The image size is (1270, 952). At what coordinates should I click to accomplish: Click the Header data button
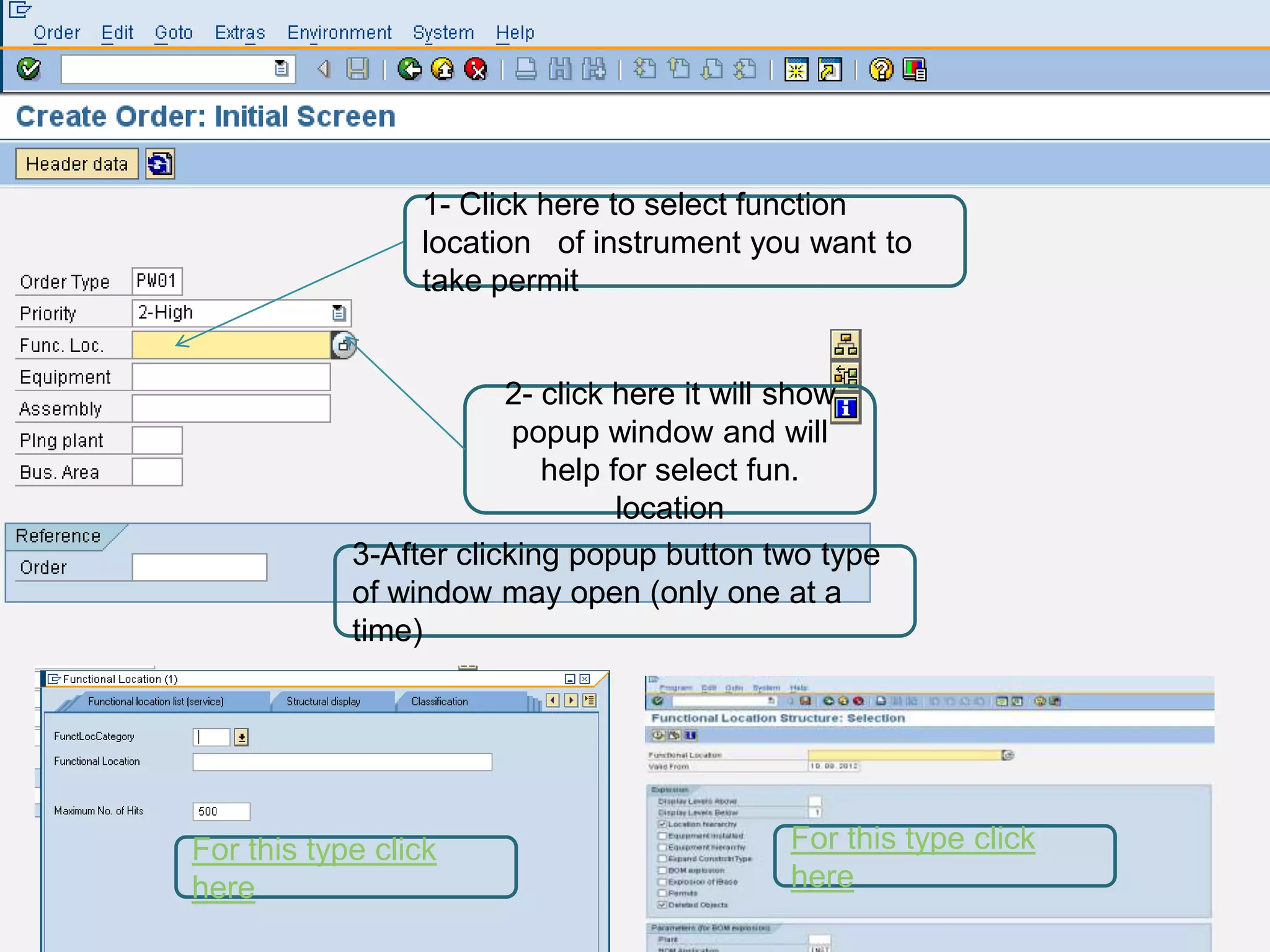(x=77, y=164)
